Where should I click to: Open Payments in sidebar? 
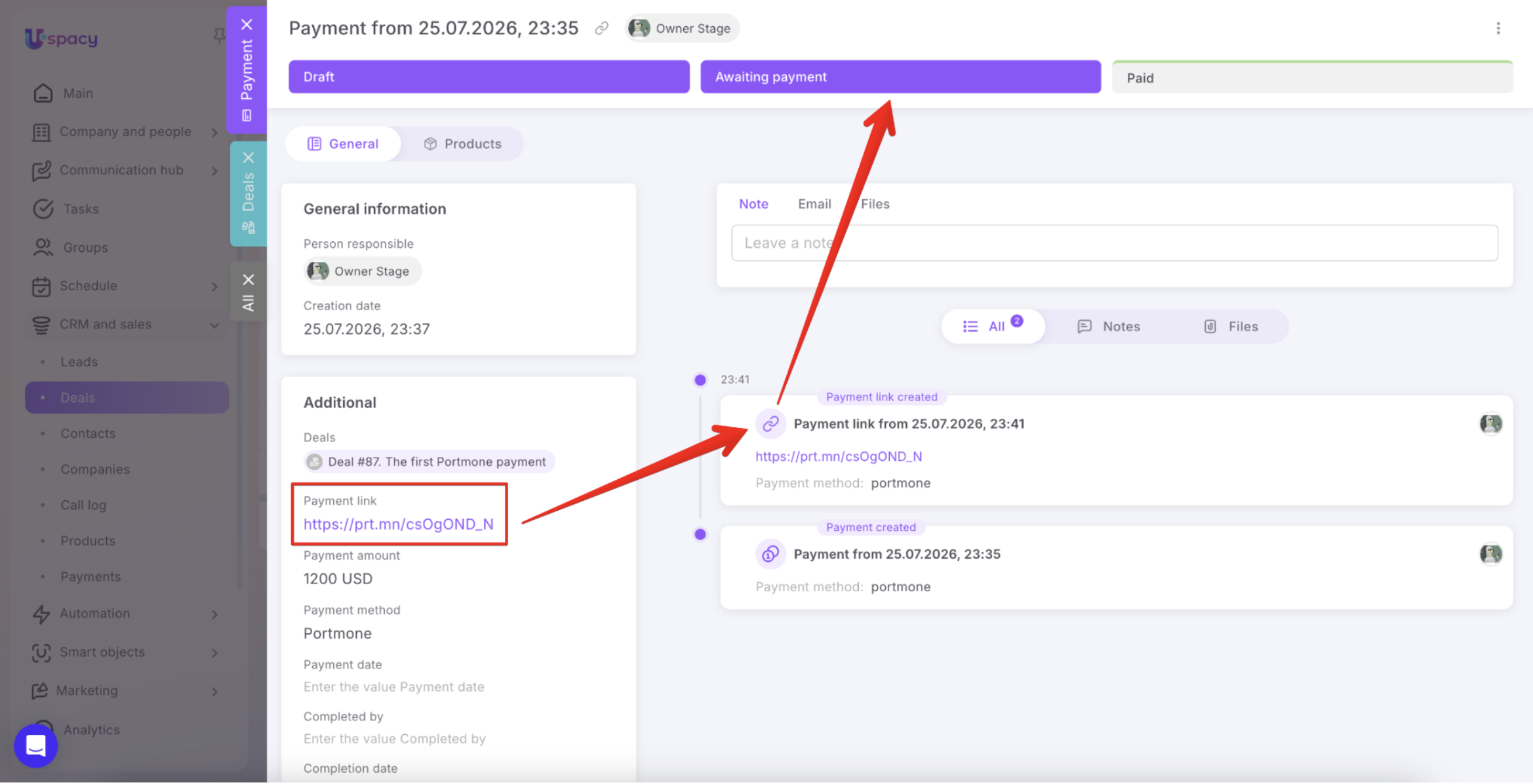(x=90, y=578)
